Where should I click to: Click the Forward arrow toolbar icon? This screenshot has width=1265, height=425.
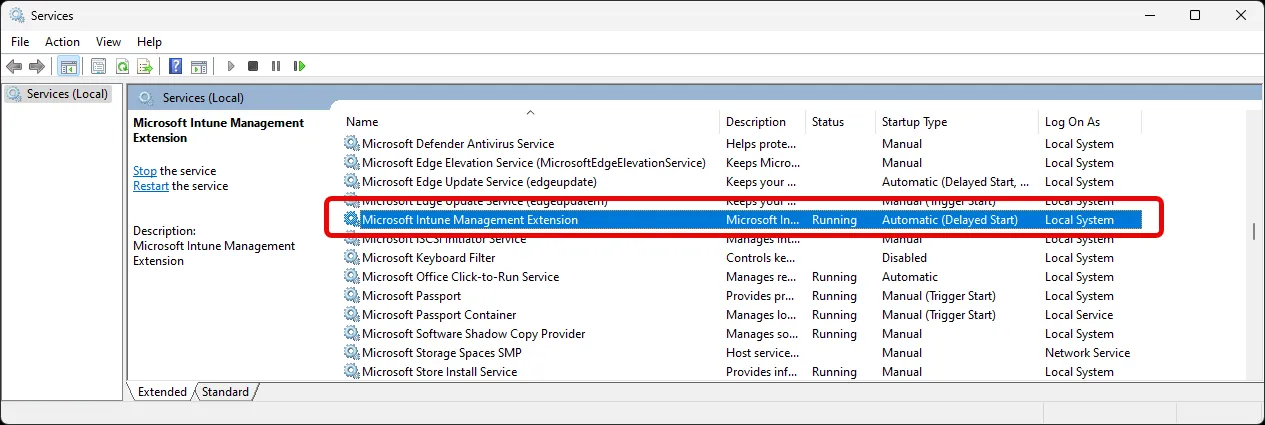pos(37,66)
